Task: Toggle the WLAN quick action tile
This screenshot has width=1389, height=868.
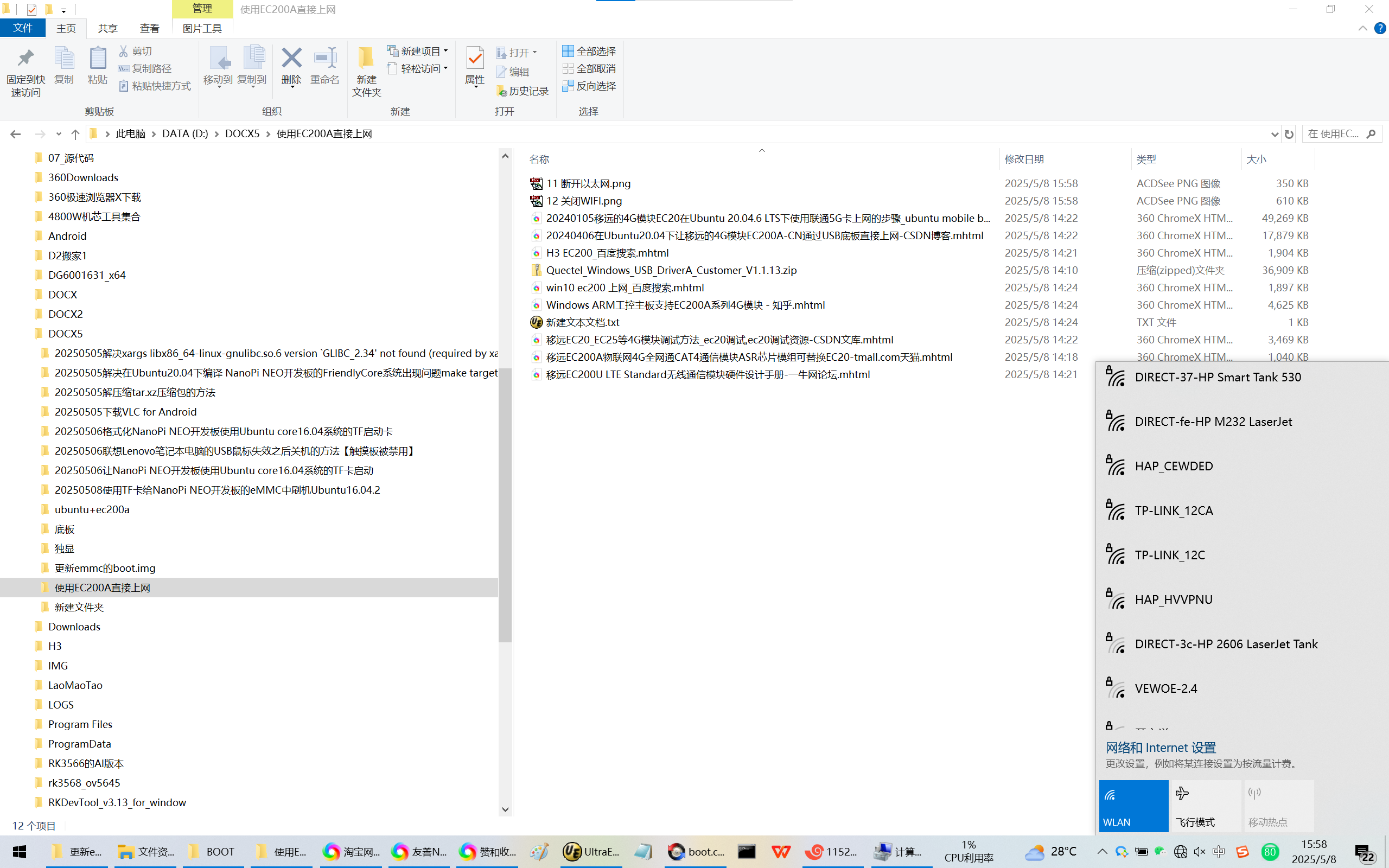Action: point(1133,806)
